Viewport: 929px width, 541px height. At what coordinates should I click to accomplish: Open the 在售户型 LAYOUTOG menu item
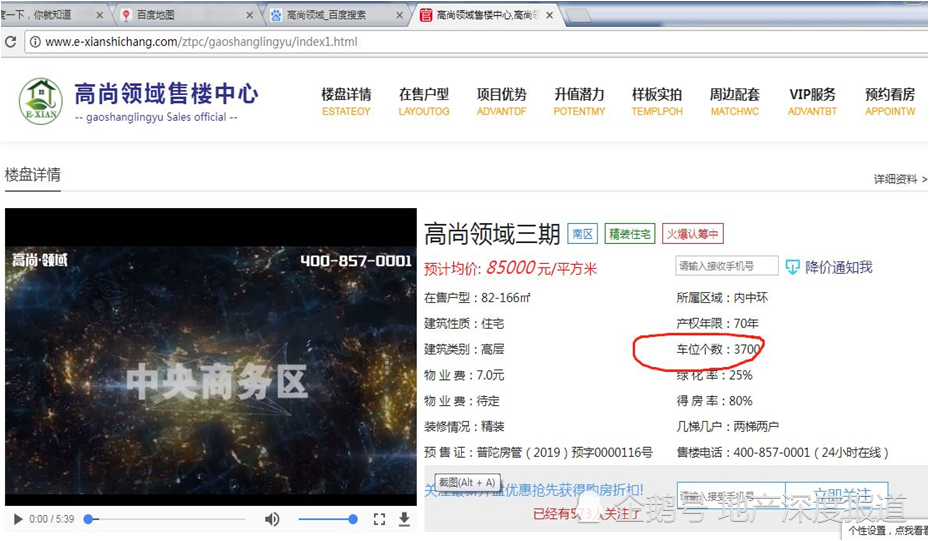424,102
